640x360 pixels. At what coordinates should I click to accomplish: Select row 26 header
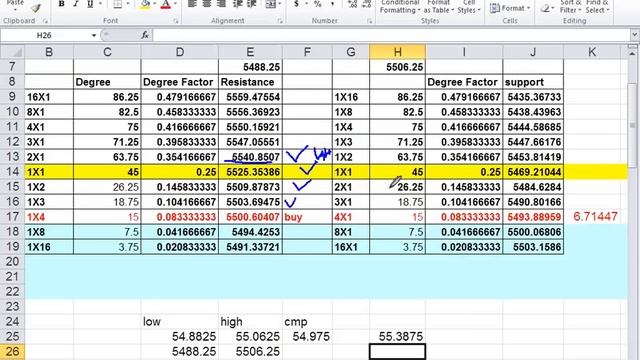click(12, 351)
